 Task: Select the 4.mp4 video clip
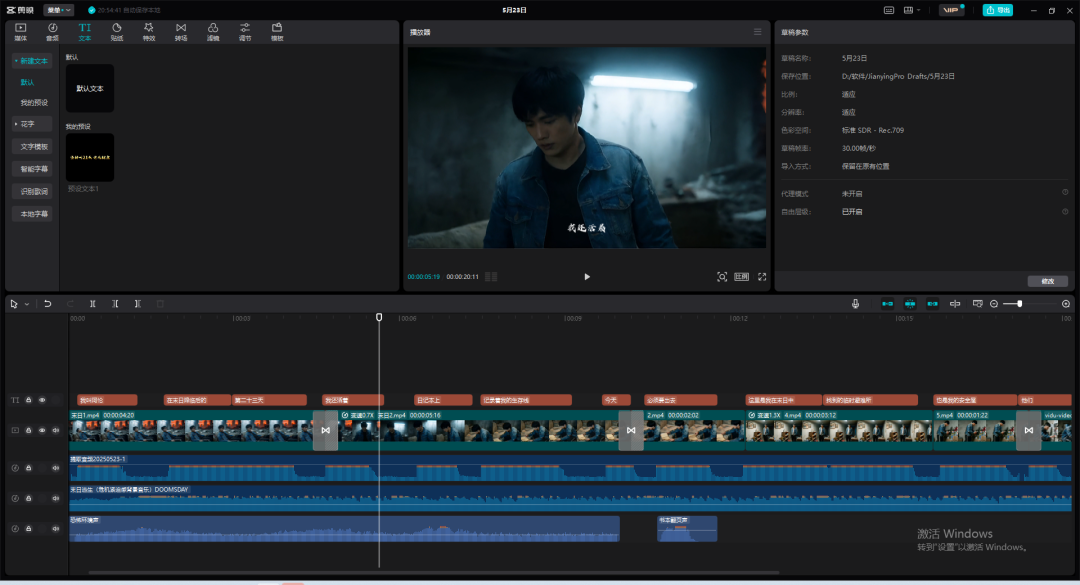[839, 430]
